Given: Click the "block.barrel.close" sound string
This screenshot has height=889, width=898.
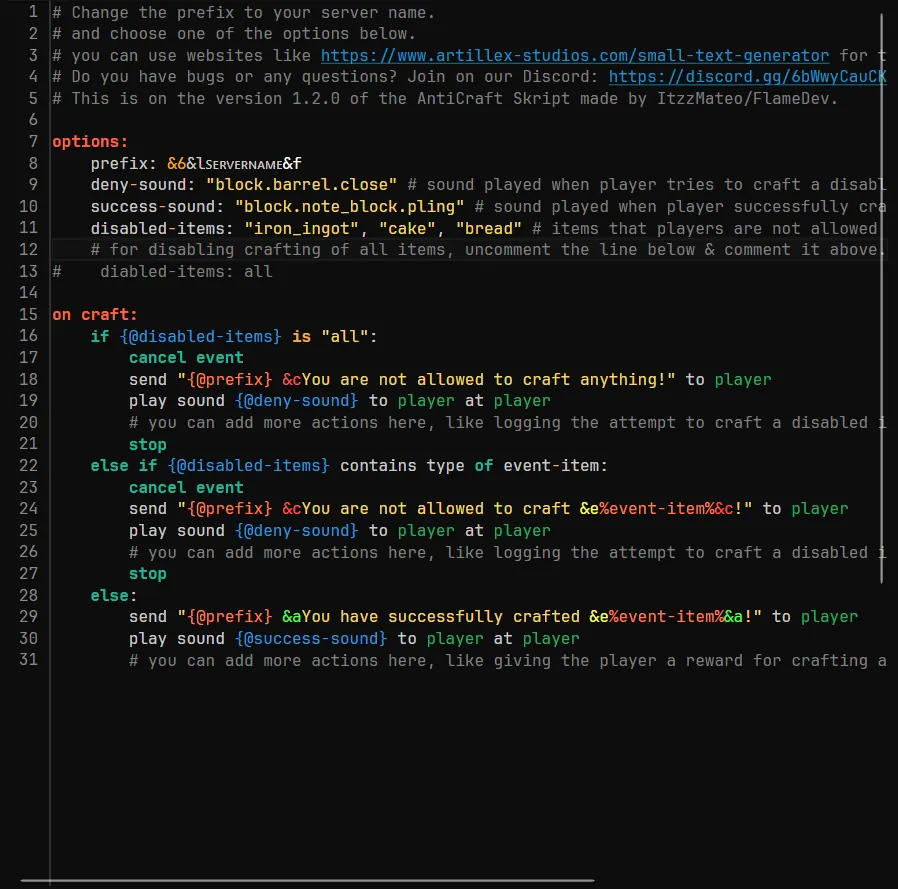Looking at the screenshot, I should click(302, 185).
